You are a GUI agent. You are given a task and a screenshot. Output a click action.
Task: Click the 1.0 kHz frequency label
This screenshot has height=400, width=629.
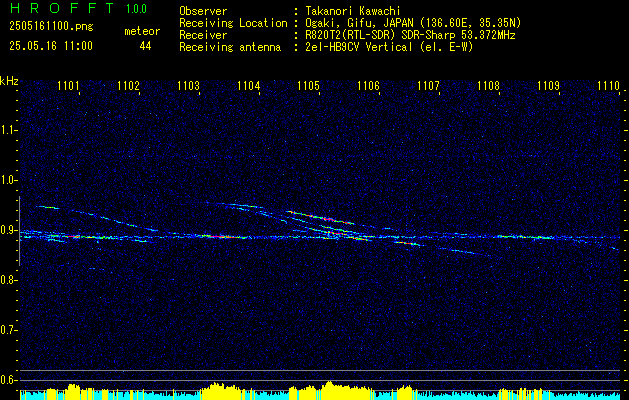8,180
